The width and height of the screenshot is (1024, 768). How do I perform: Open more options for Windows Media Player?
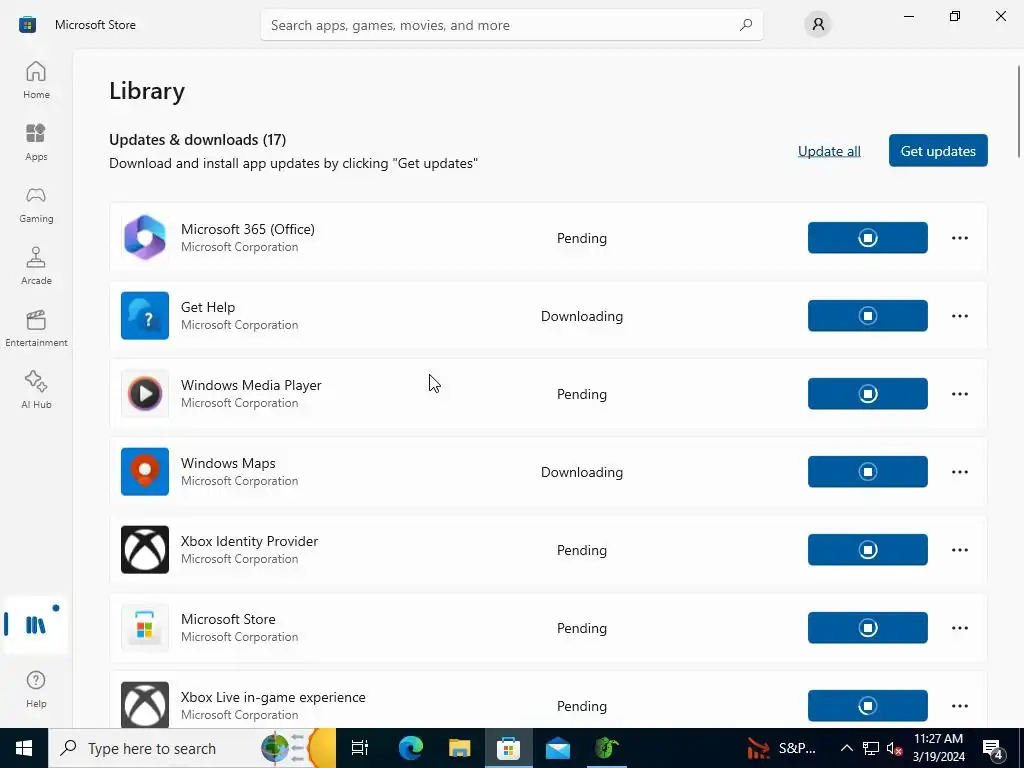(959, 394)
